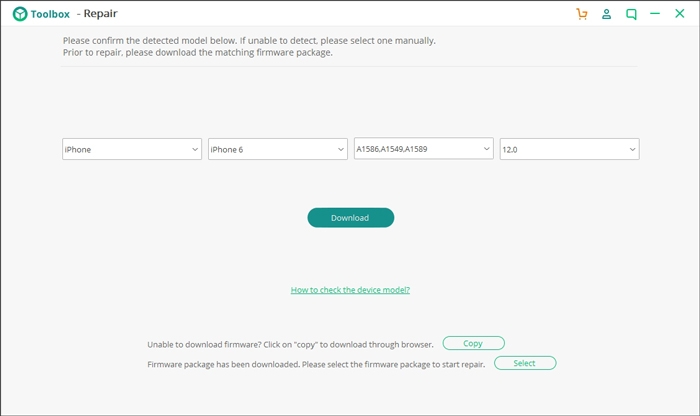Click the 'Unable to download firmware?' text

click(x=290, y=344)
